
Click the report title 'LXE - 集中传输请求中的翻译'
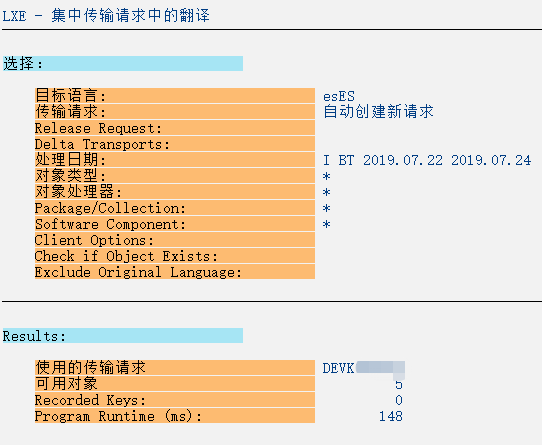click(x=106, y=16)
